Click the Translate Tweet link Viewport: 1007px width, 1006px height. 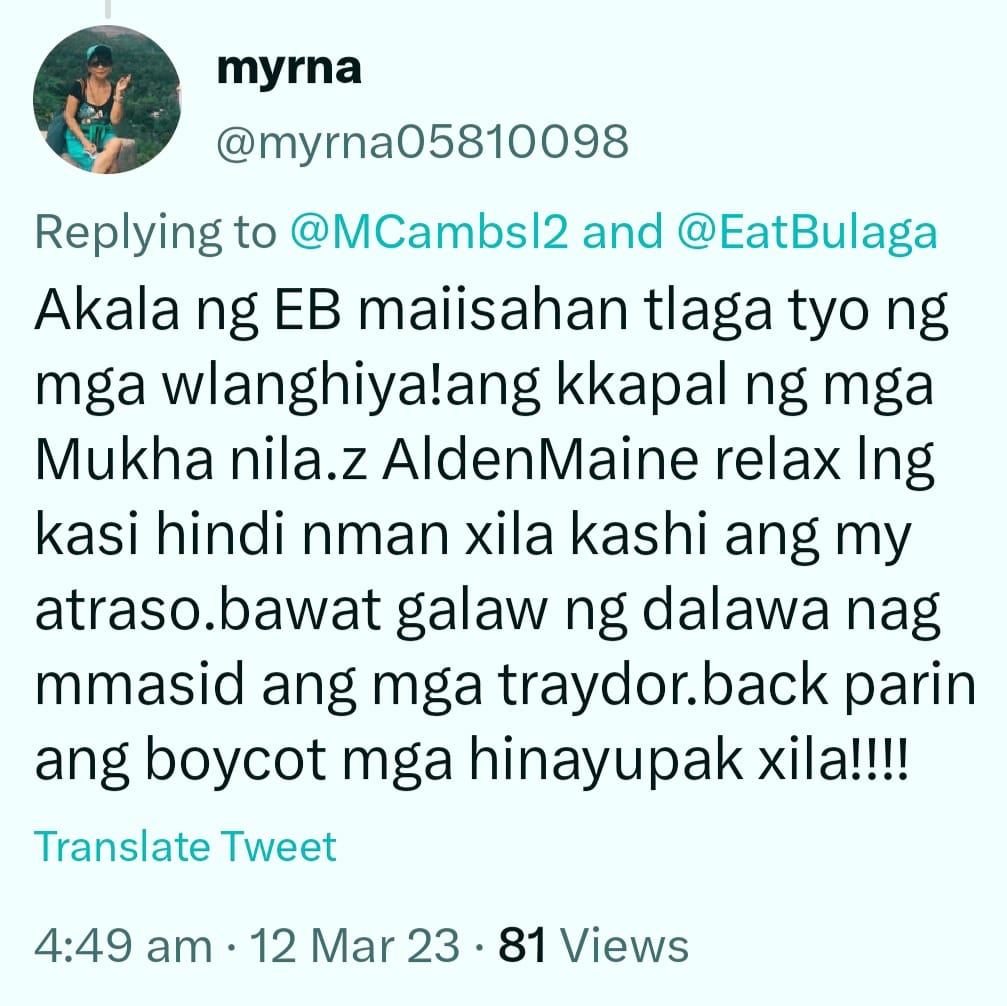coord(185,846)
